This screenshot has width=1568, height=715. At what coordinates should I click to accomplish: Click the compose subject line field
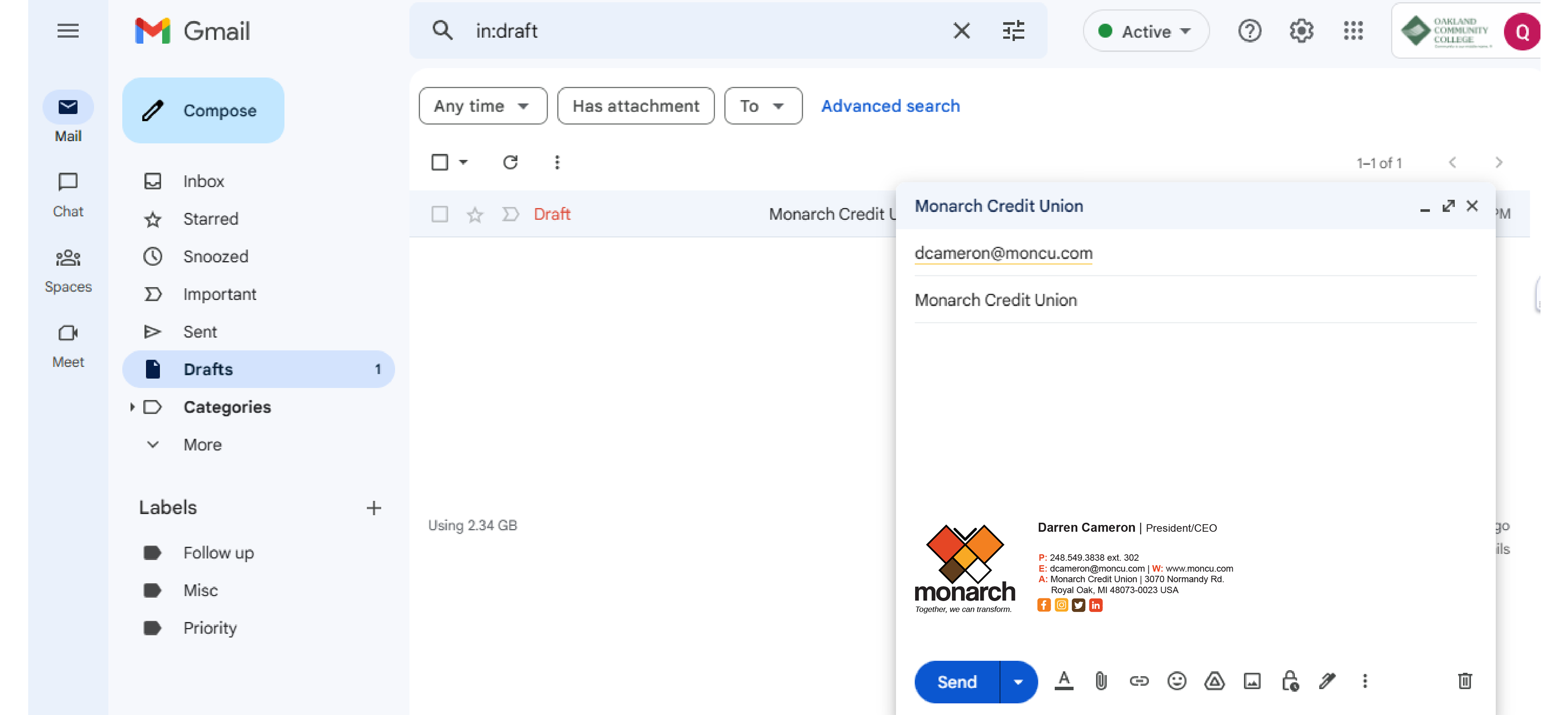point(1195,300)
